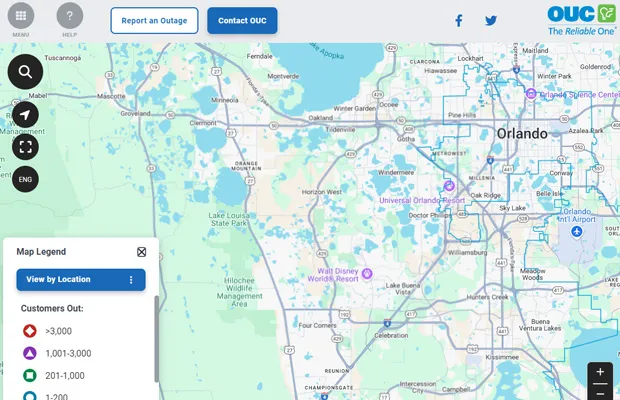This screenshot has width=620, height=400.
Task: Click the Help question mark icon
Action: (70, 16)
